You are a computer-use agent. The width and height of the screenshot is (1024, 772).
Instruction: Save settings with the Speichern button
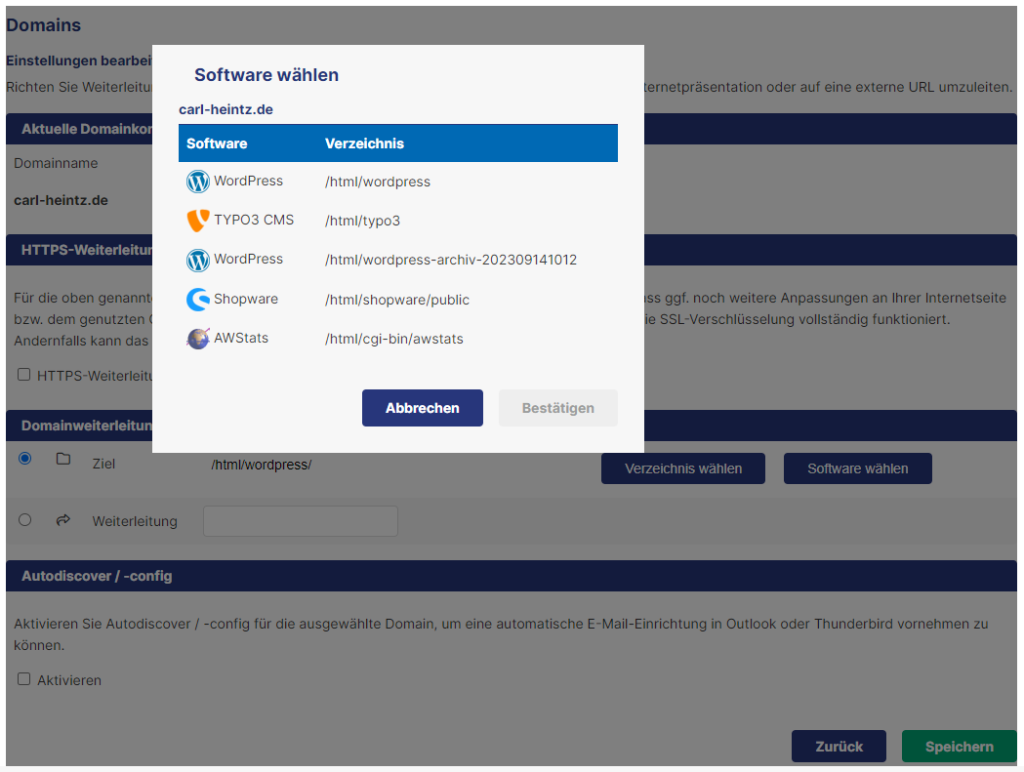tap(959, 746)
